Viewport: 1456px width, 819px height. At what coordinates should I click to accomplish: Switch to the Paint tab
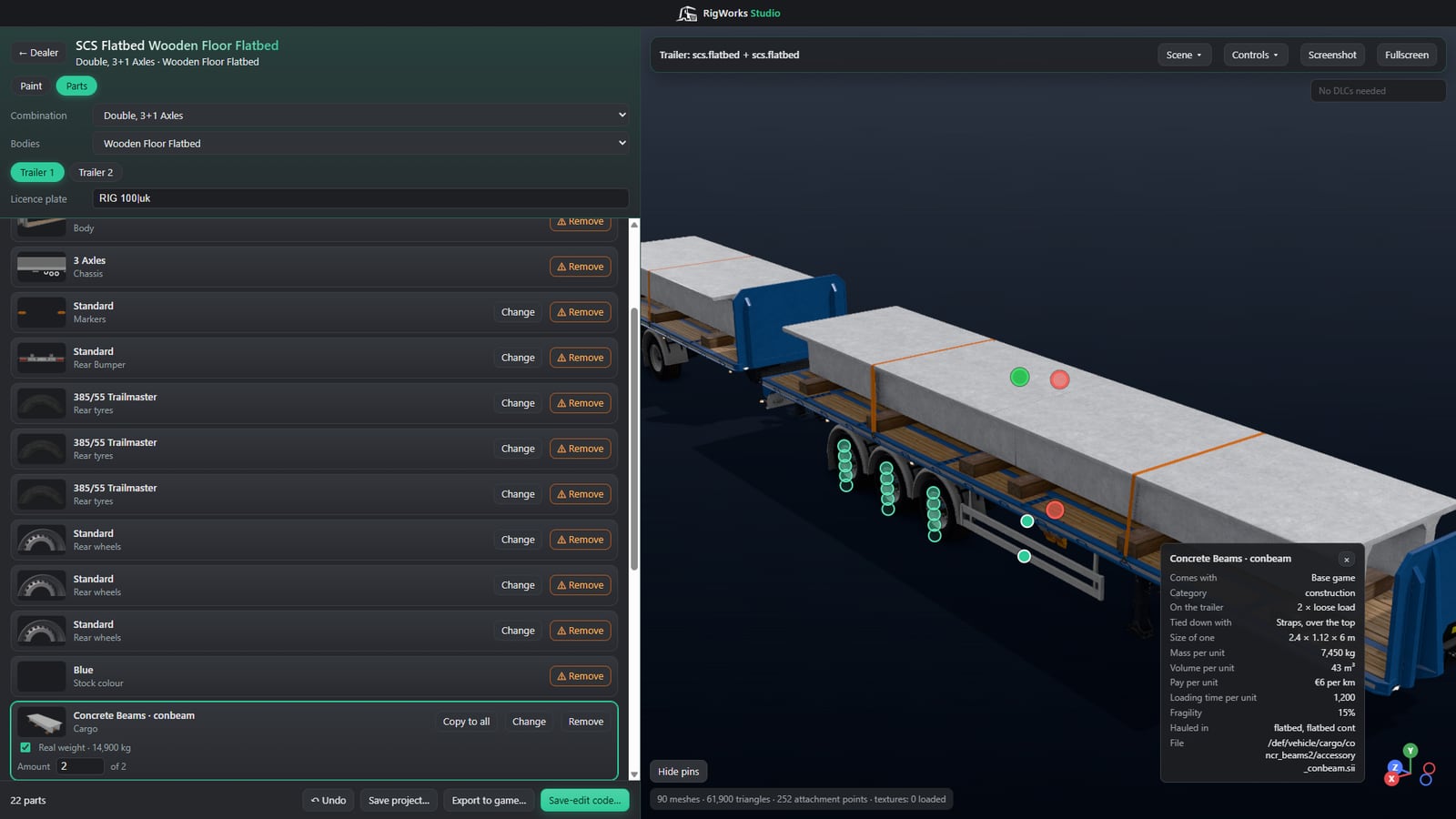tap(31, 86)
